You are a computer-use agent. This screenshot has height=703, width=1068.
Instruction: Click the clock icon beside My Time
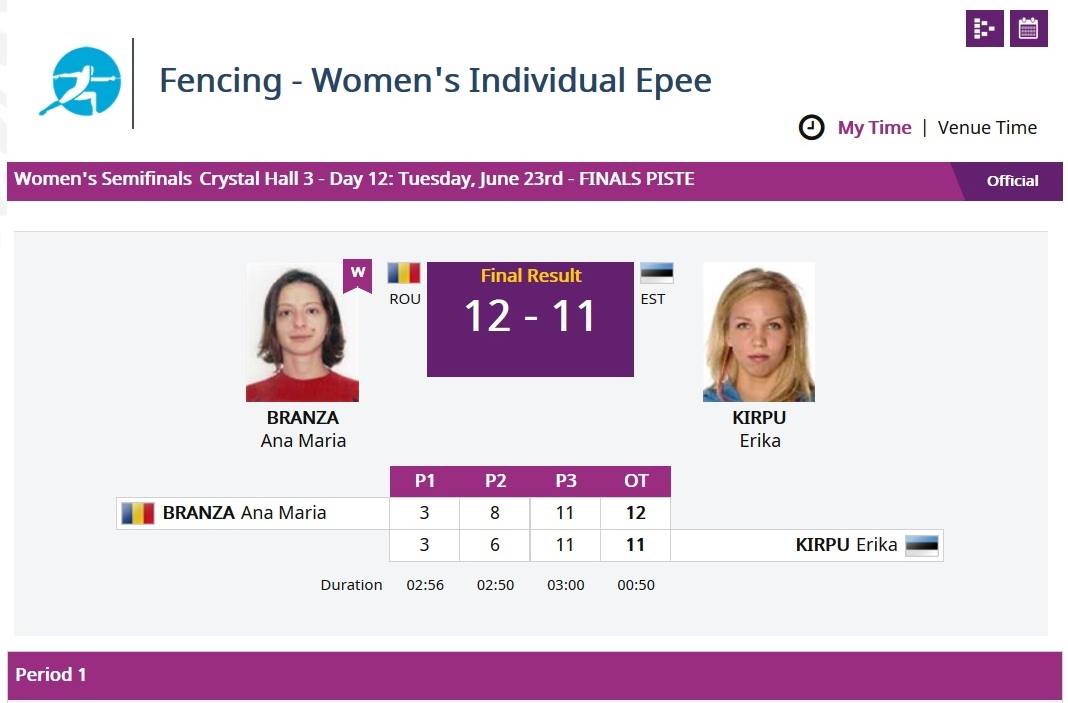click(811, 127)
